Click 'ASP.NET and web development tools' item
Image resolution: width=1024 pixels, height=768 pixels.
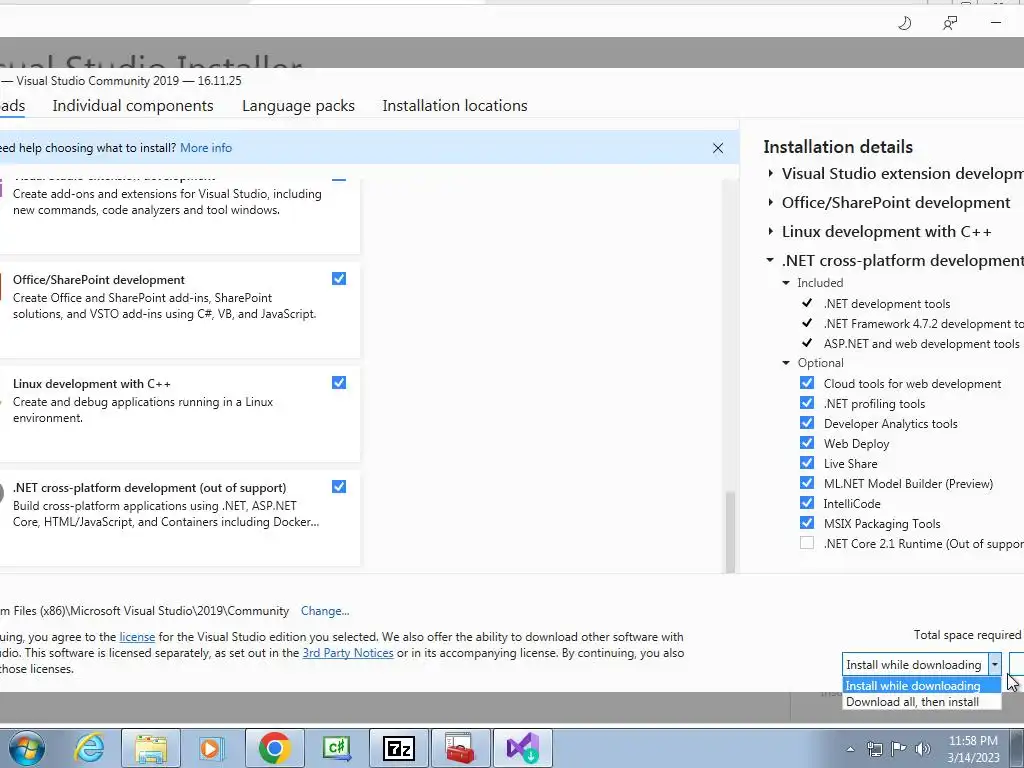921,344
